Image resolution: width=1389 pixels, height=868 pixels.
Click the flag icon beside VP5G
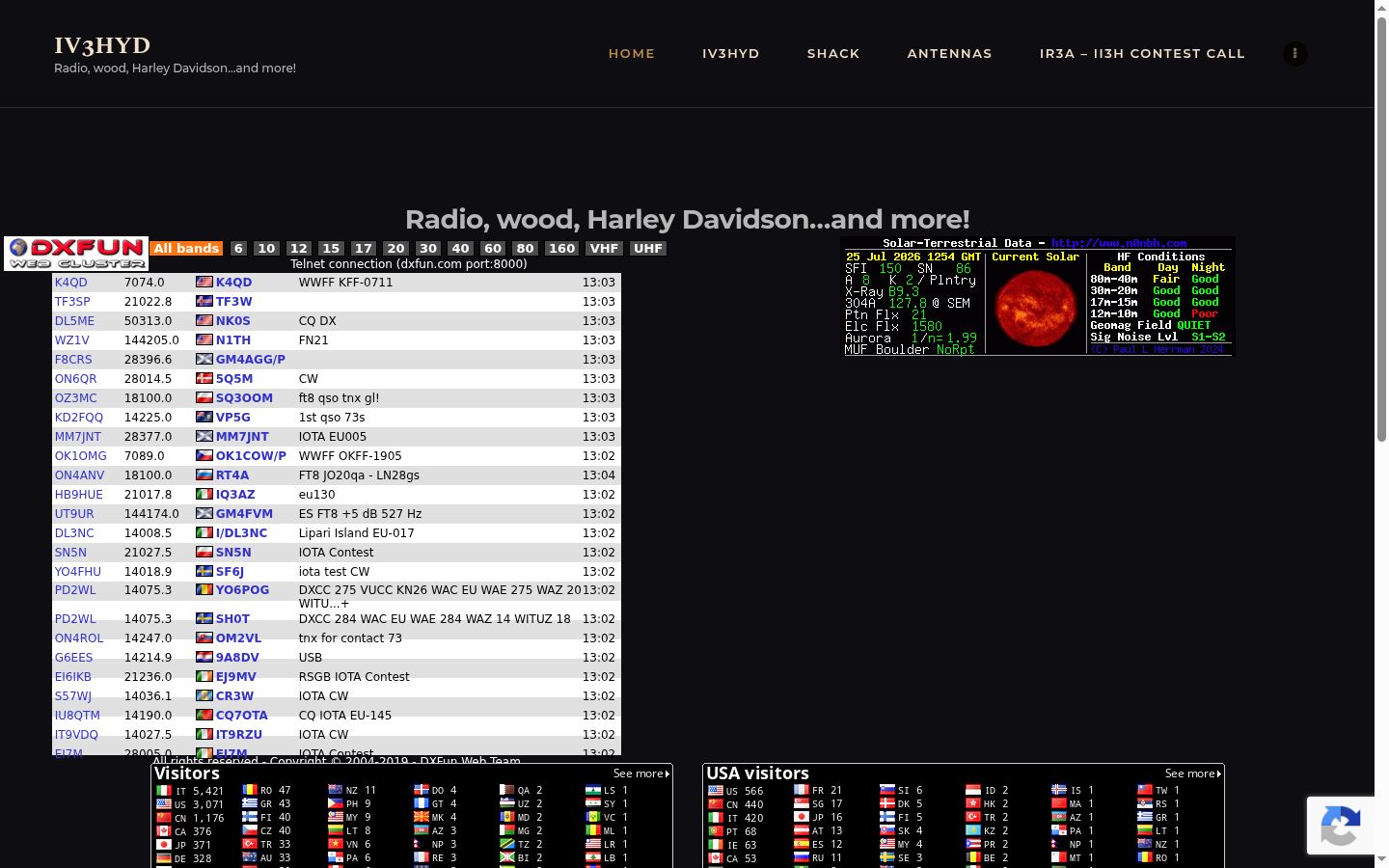point(204,418)
